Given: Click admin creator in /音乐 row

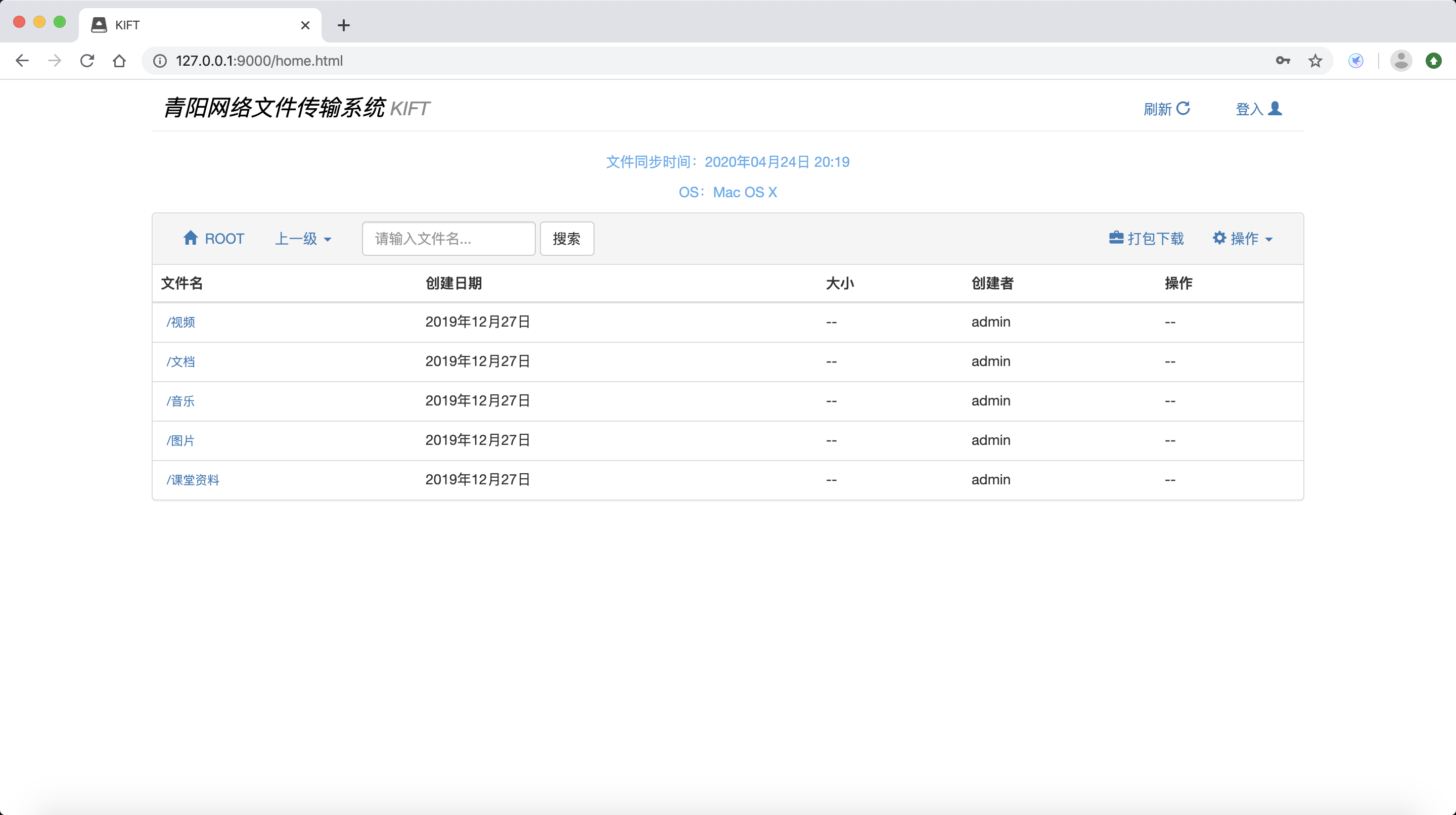Looking at the screenshot, I should point(991,401).
